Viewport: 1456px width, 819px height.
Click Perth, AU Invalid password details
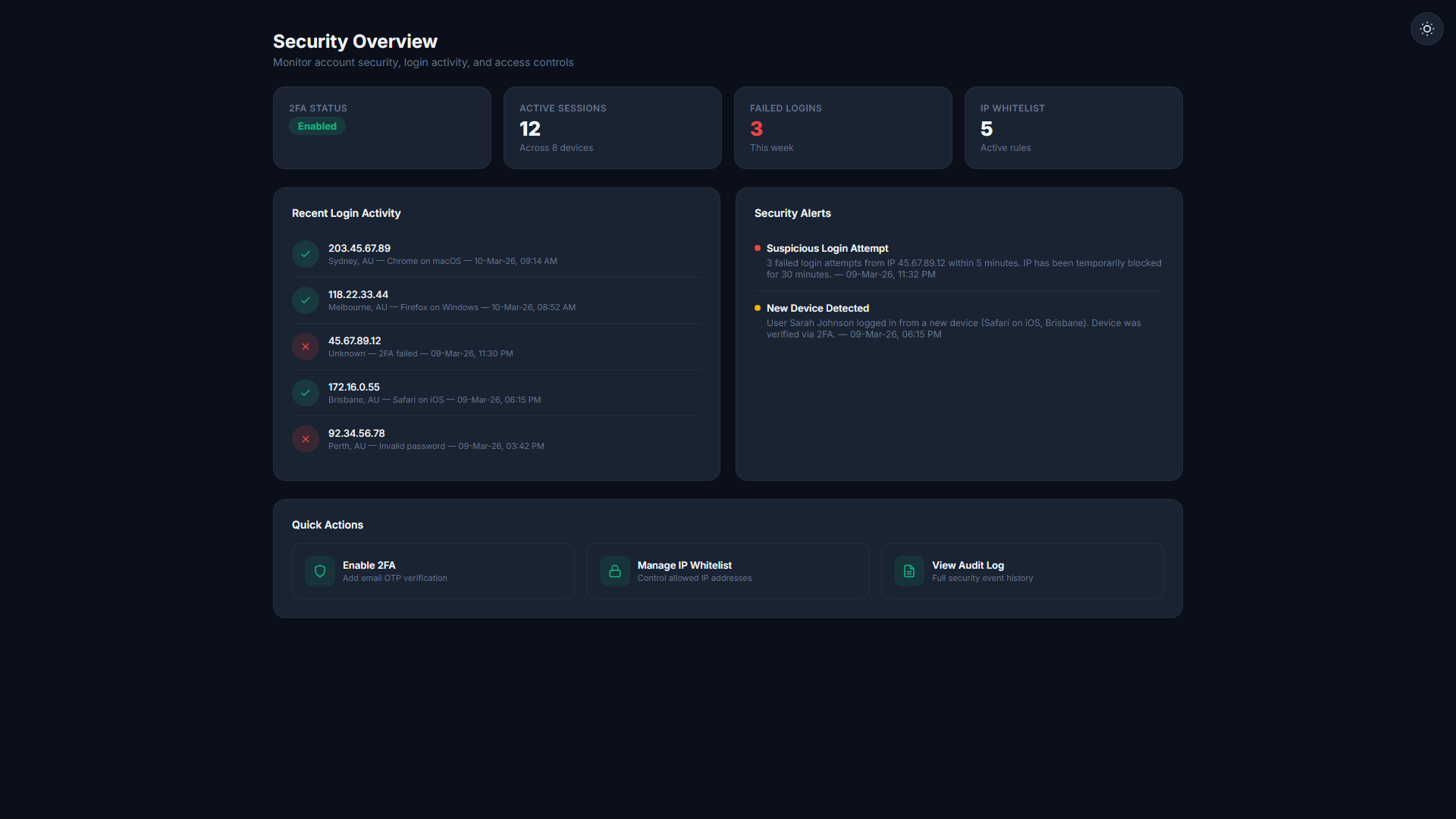click(436, 446)
